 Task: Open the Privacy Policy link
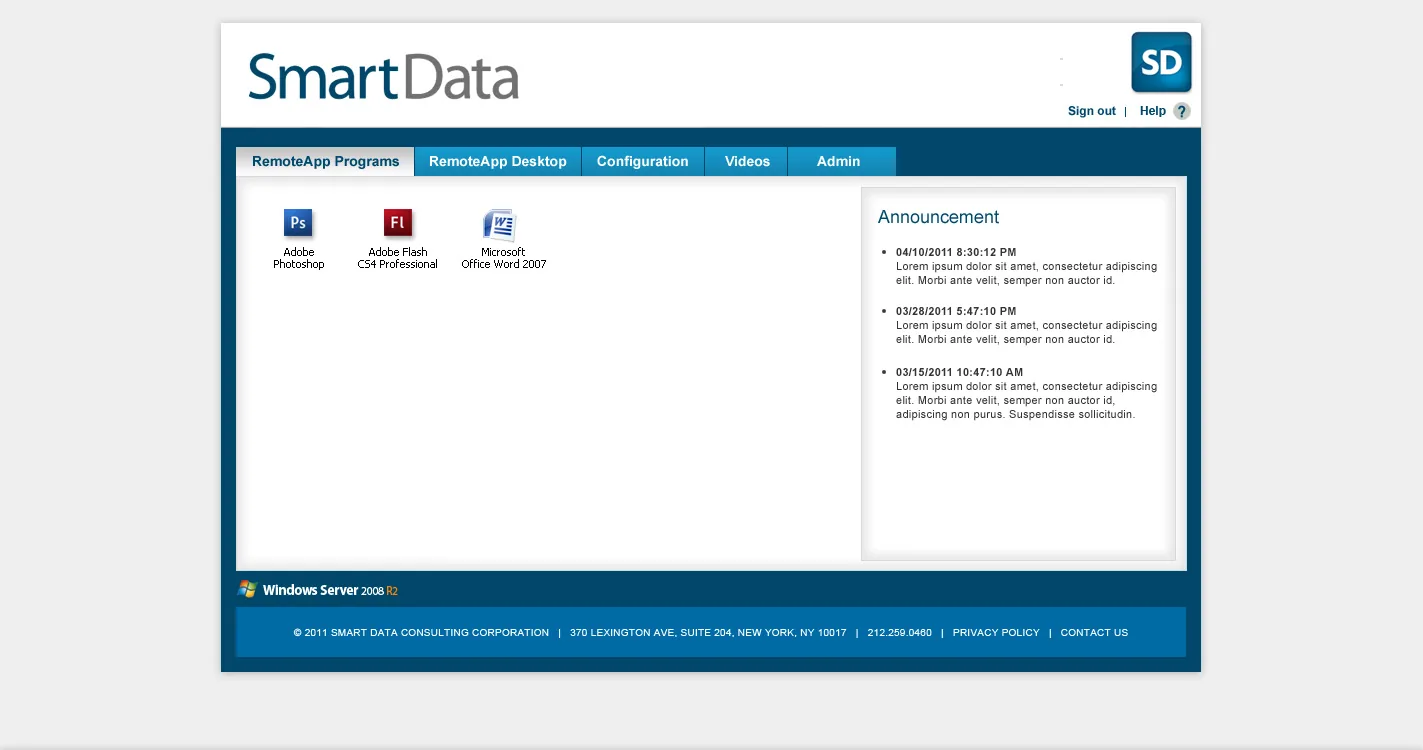pyautogui.click(x=996, y=632)
